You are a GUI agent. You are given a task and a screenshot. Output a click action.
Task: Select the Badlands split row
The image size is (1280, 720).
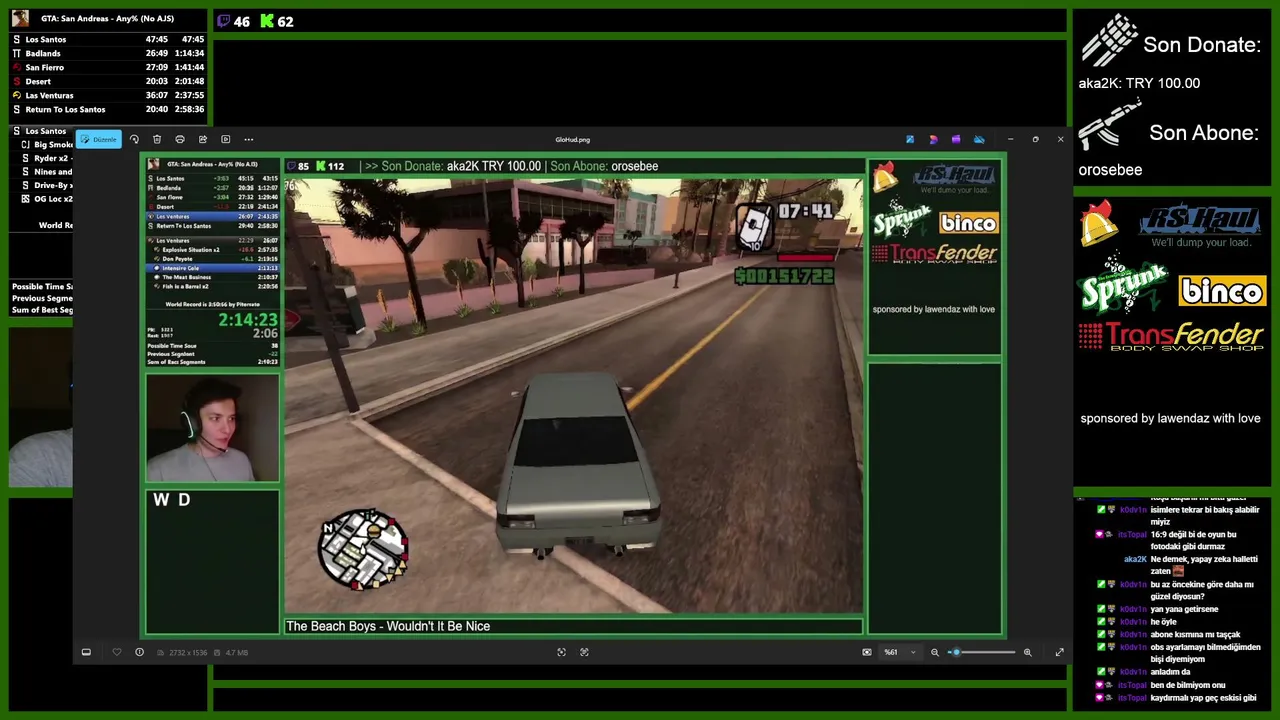pyautogui.click(x=109, y=53)
